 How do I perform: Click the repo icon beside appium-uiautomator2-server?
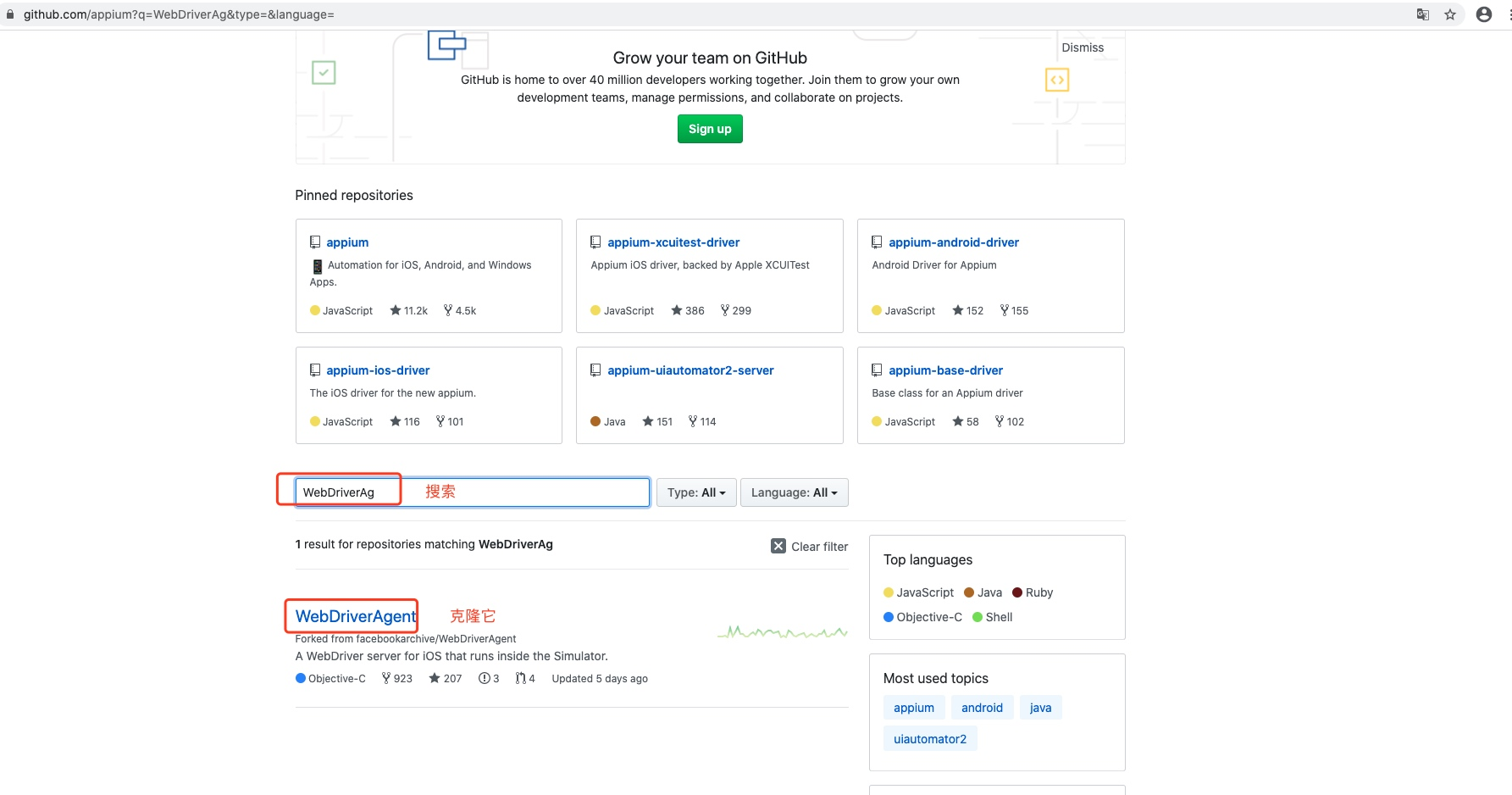[595, 370]
